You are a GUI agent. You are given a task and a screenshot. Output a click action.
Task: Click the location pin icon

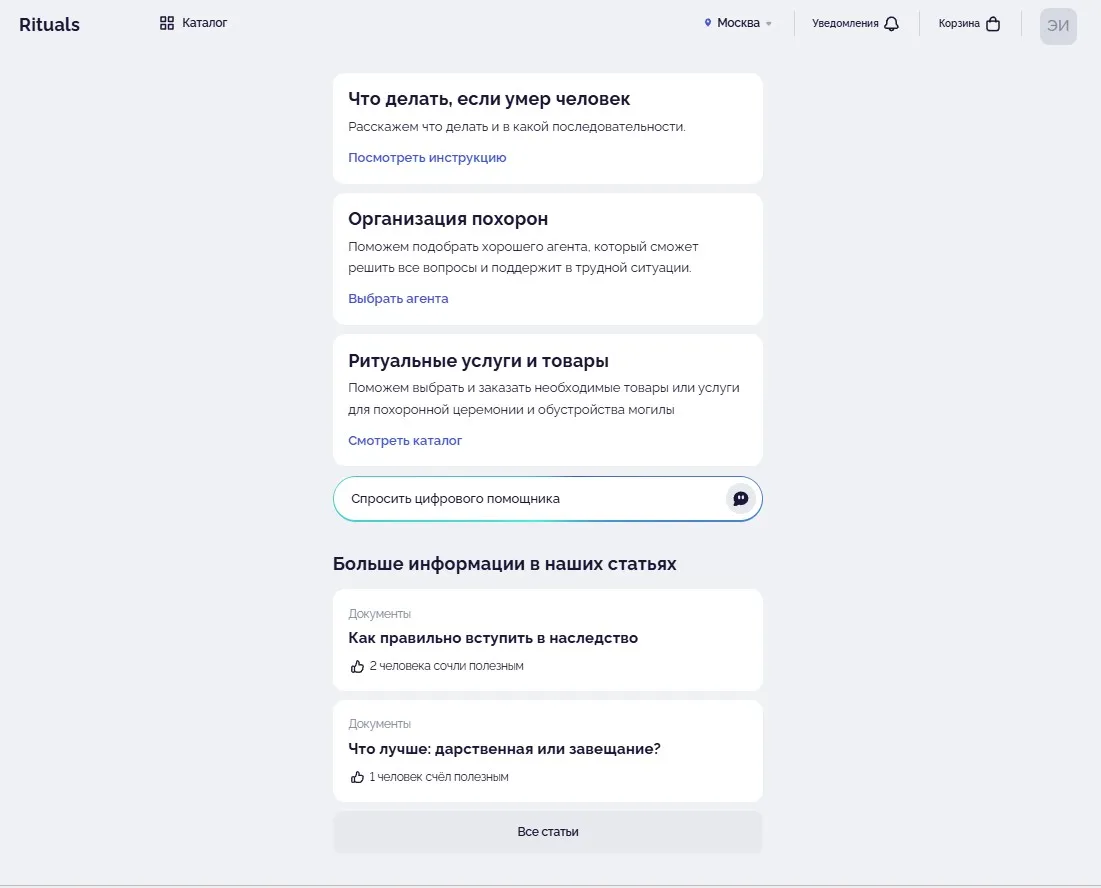point(708,23)
